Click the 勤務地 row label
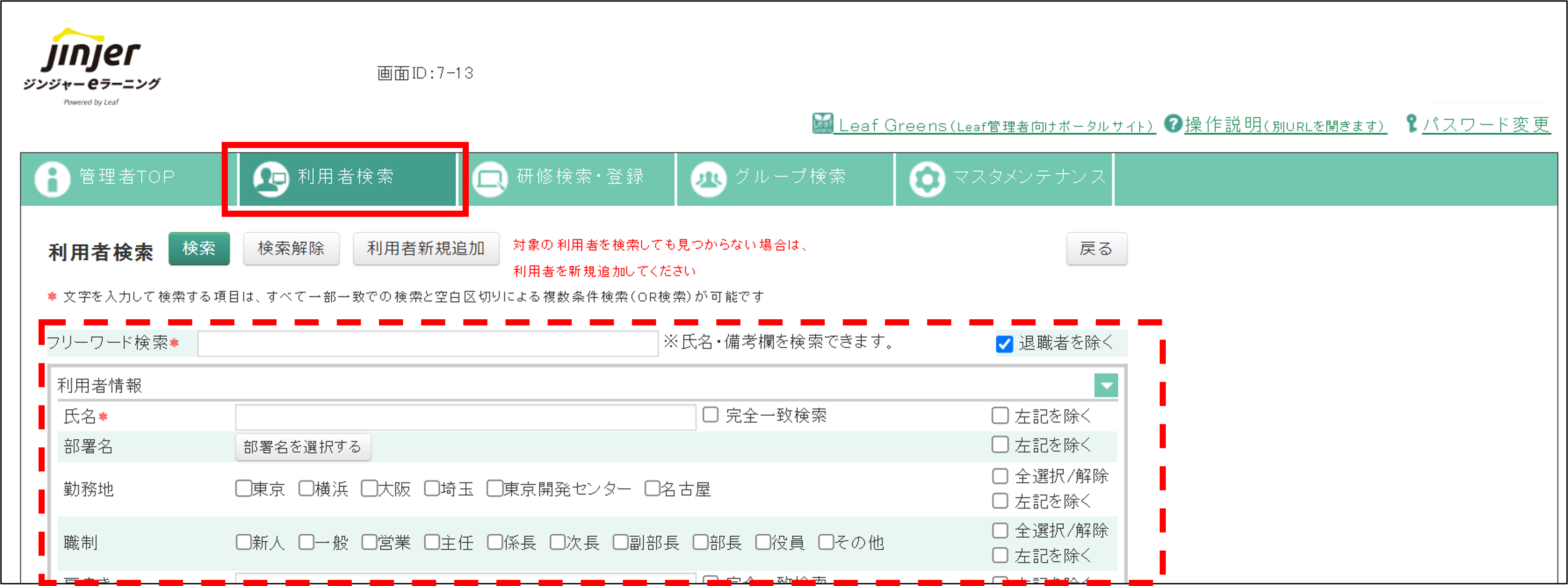This screenshot has width=1568, height=586. [88, 489]
